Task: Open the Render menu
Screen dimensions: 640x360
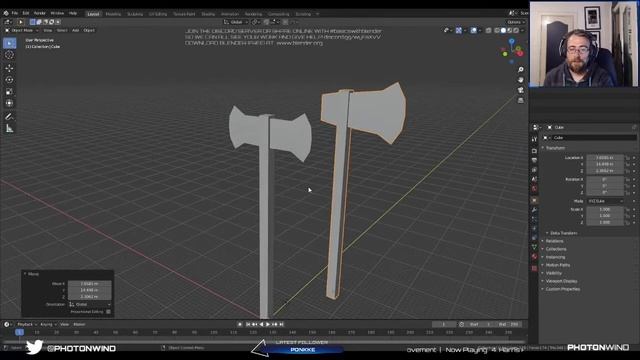Action: 40,13
